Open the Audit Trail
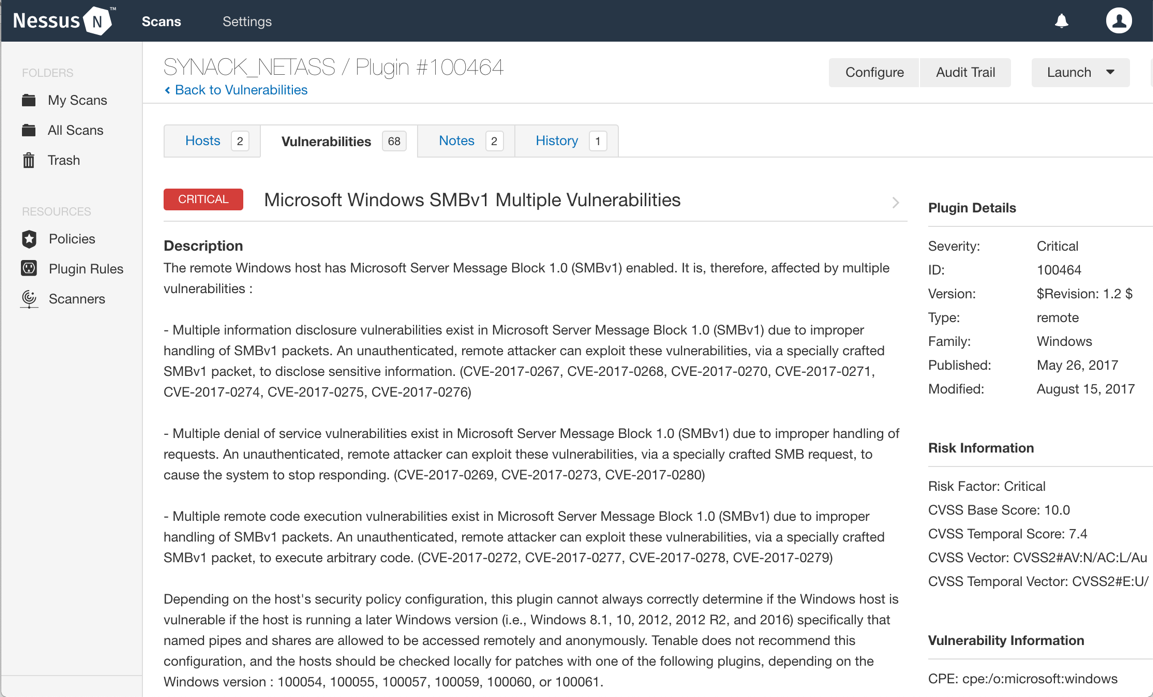 [x=965, y=72]
